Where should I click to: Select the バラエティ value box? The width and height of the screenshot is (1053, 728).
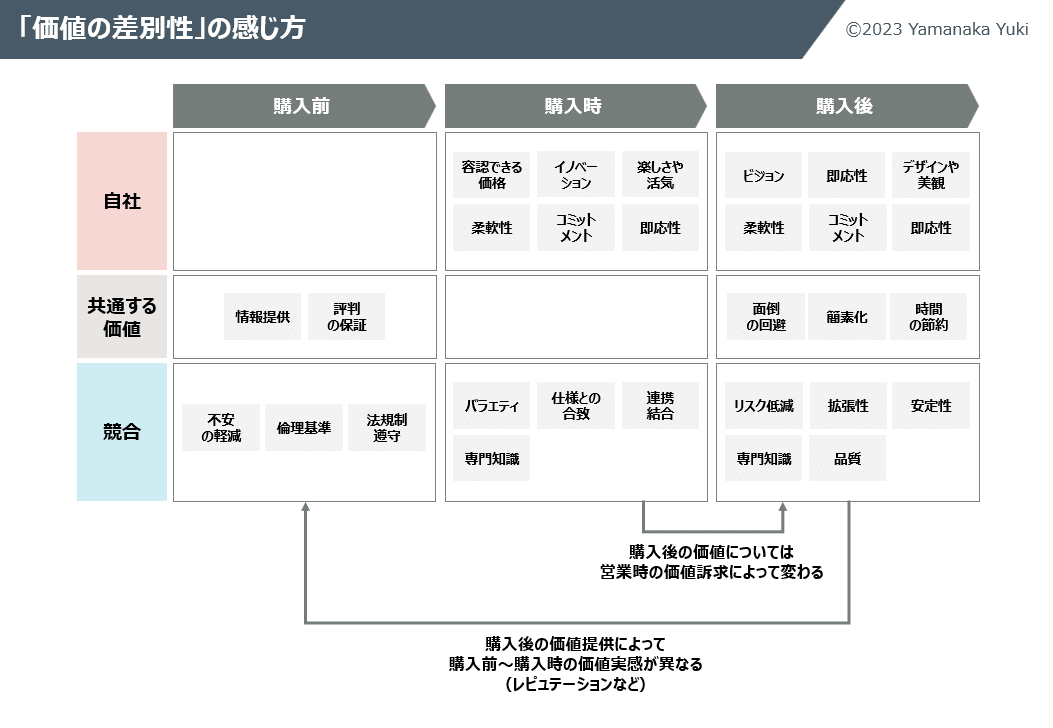coord(492,406)
